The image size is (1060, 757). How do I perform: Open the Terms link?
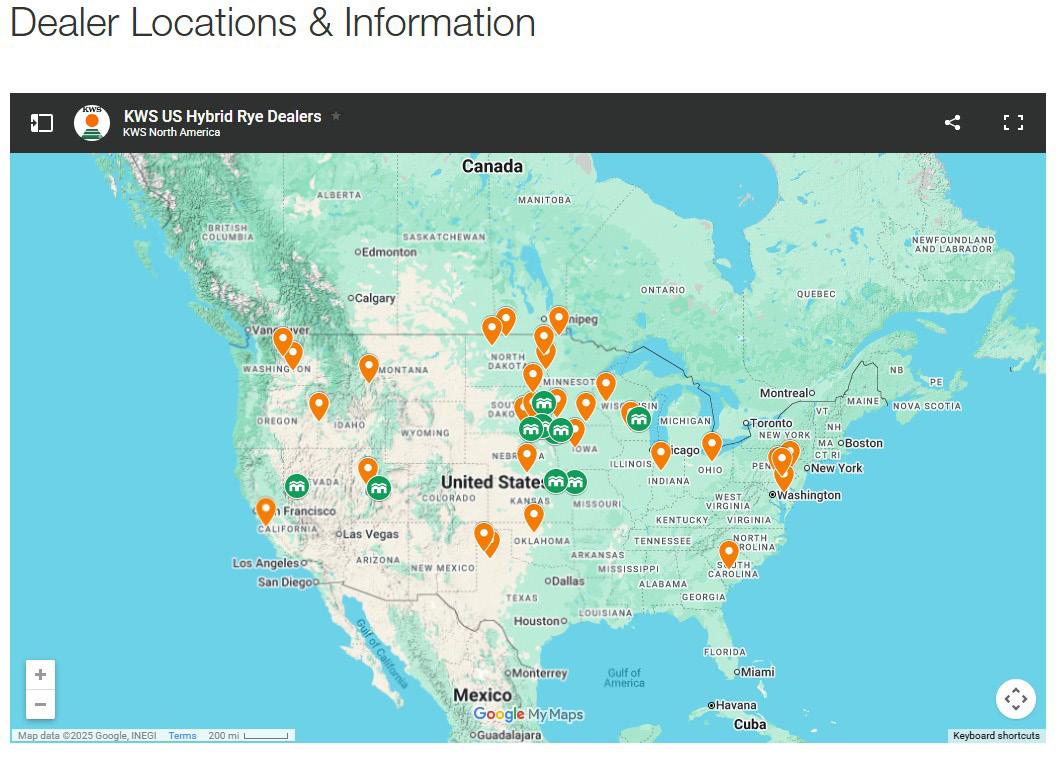[183, 735]
